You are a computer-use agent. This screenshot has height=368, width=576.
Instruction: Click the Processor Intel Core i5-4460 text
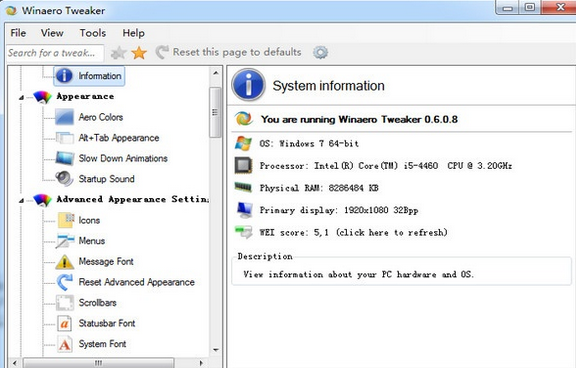[386, 166]
